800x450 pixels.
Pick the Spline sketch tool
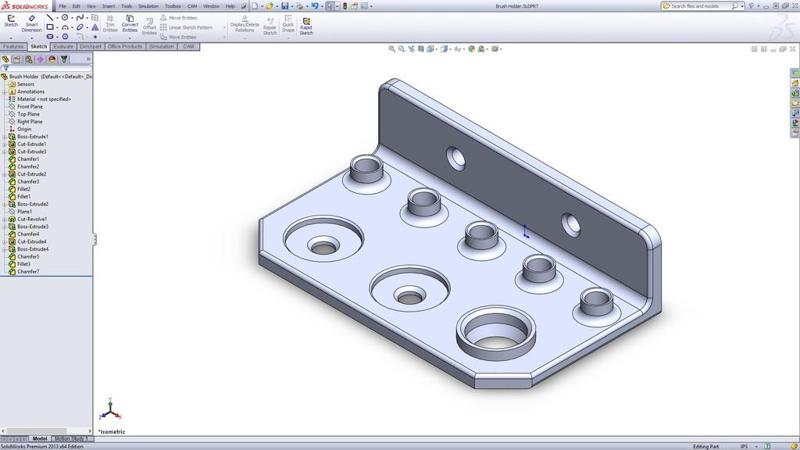point(80,17)
